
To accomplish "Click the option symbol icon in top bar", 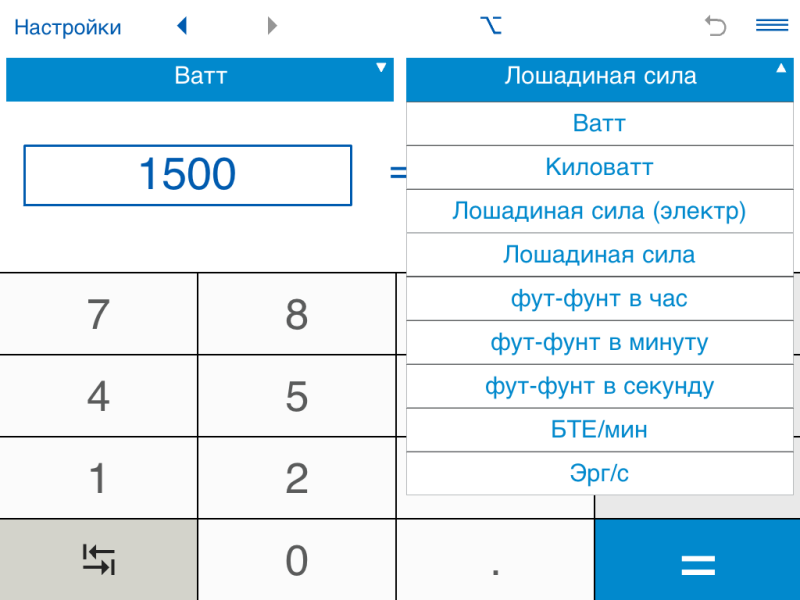I will point(490,26).
